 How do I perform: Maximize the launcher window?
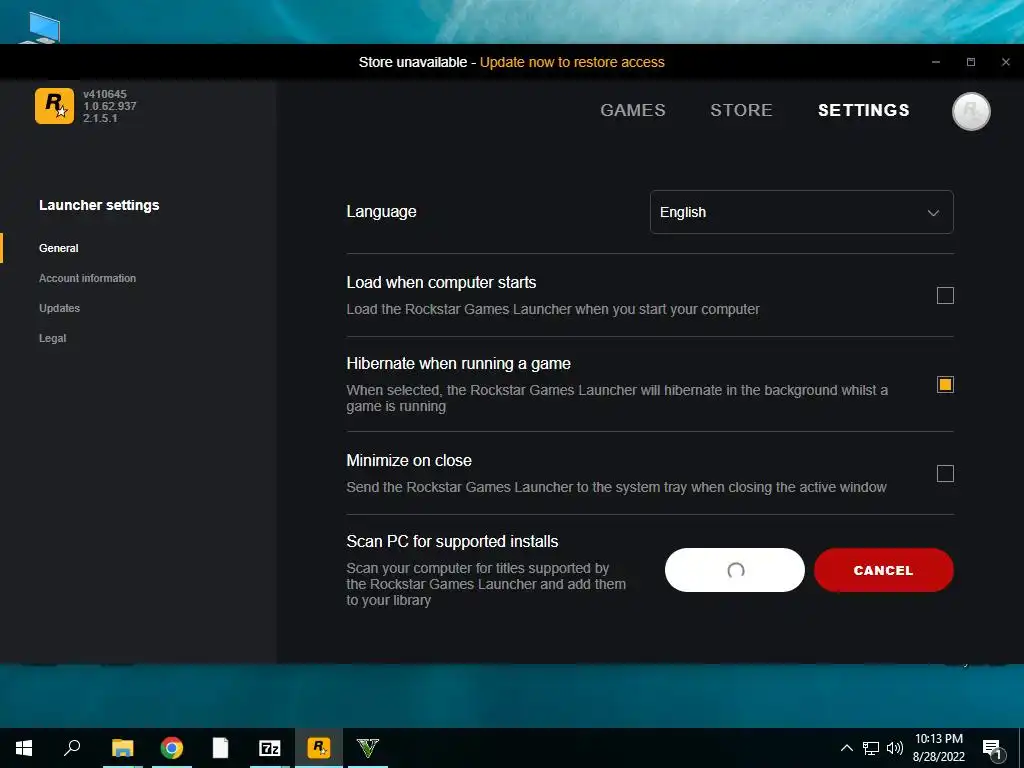971,62
